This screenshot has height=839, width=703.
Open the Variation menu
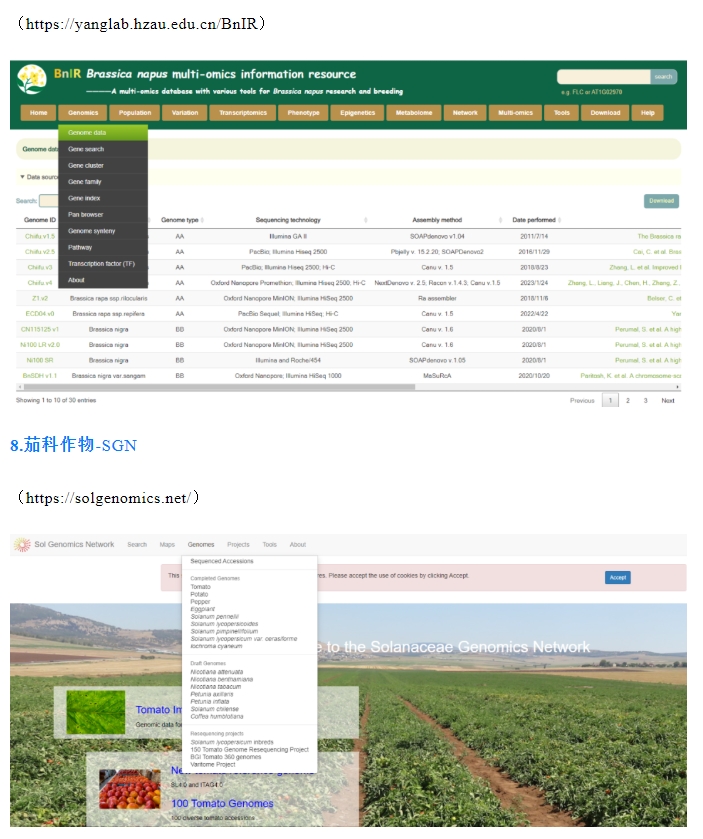(x=186, y=114)
